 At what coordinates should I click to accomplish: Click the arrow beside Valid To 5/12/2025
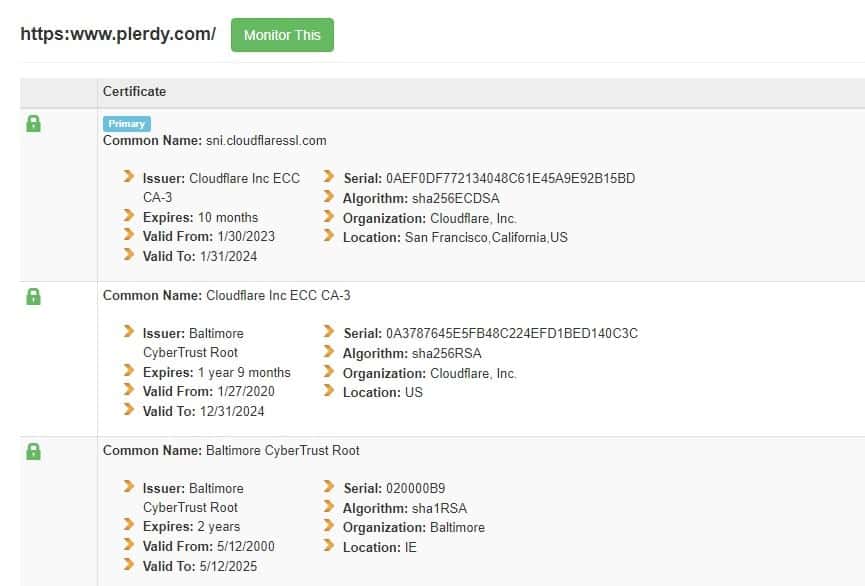(x=129, y=564)
